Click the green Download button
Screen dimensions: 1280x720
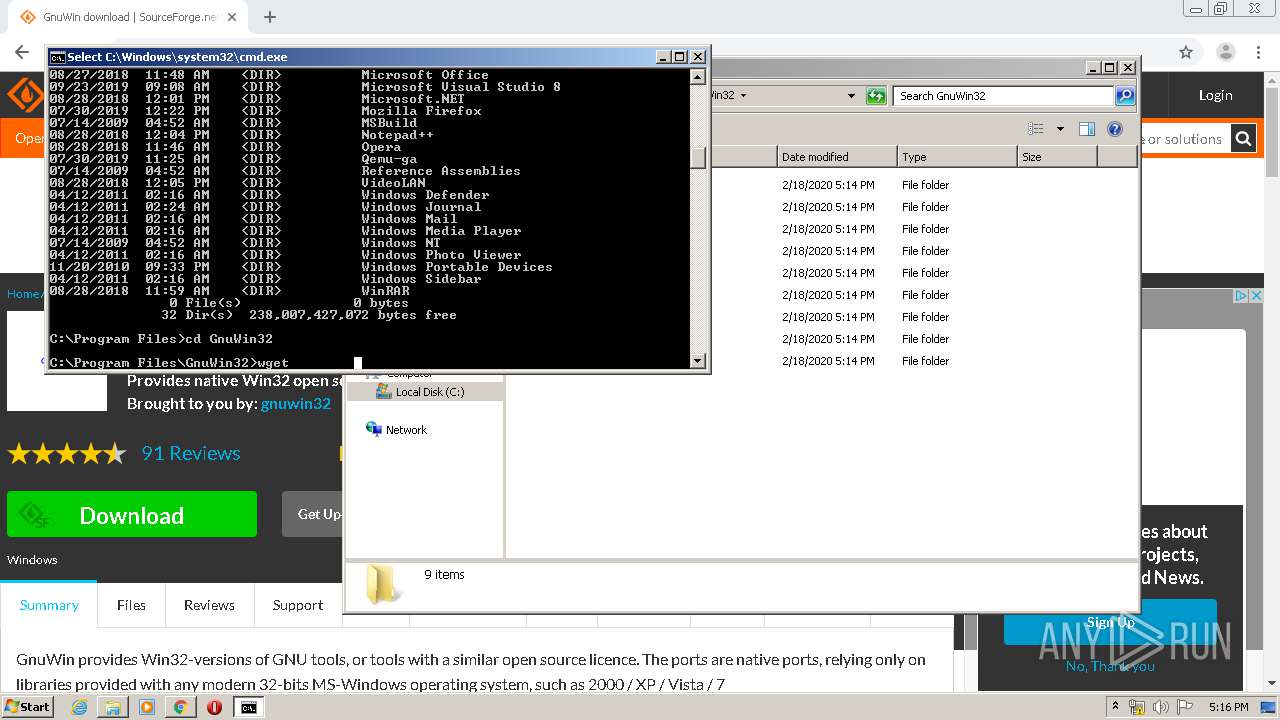click(x=132, y=515)
